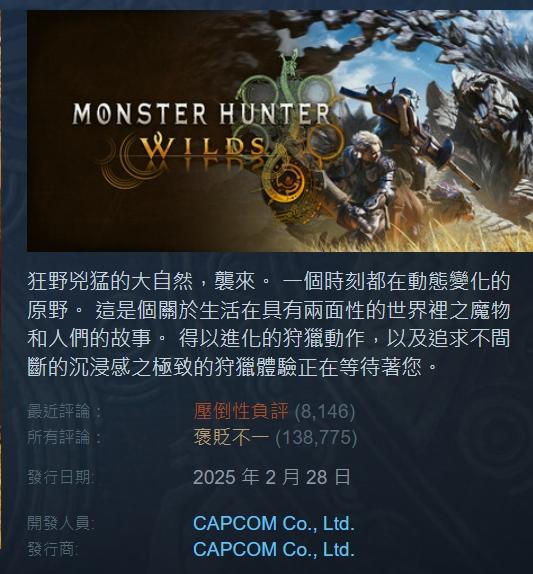Viewport: 533px width, 574px height.
Task: Open the publisher CAPCOM Co., Ltd. link
Action: [x=273, y=549]
